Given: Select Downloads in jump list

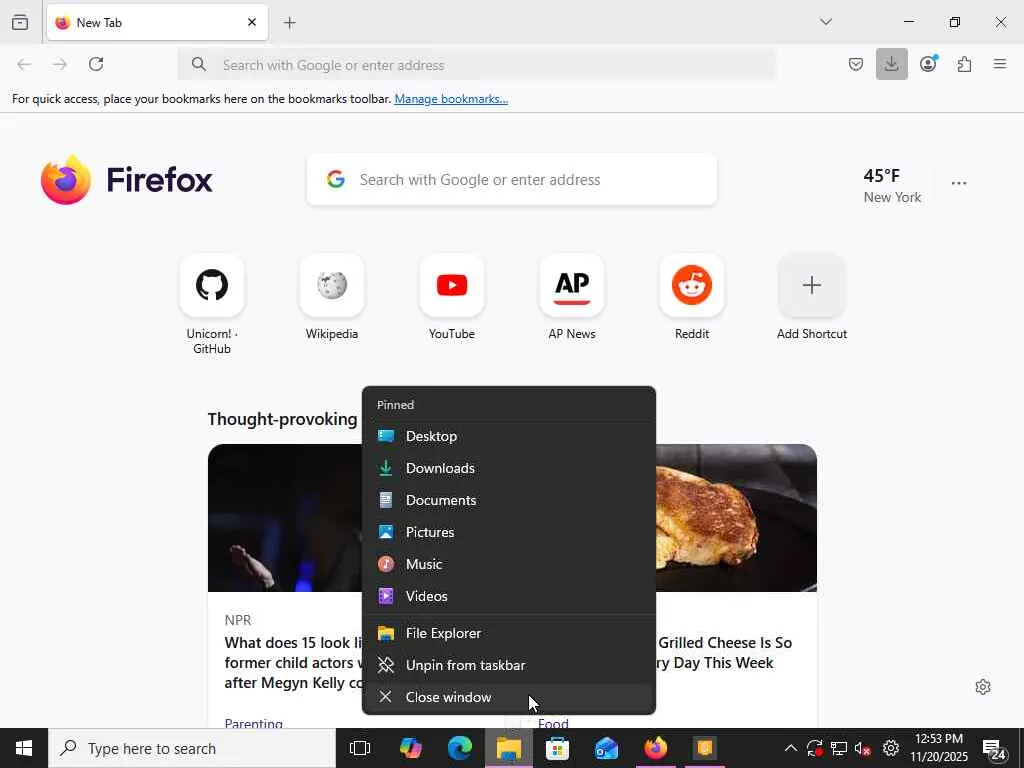Looking at the screenshot, I should [509, 468].
